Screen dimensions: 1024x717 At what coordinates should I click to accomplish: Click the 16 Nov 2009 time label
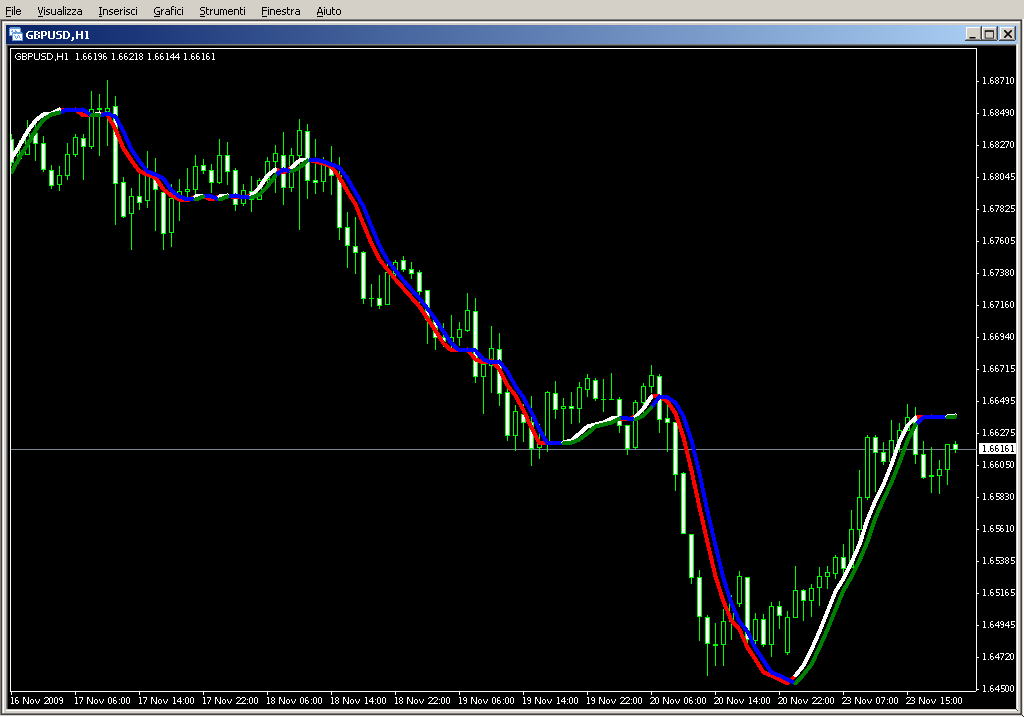(37, 701)
